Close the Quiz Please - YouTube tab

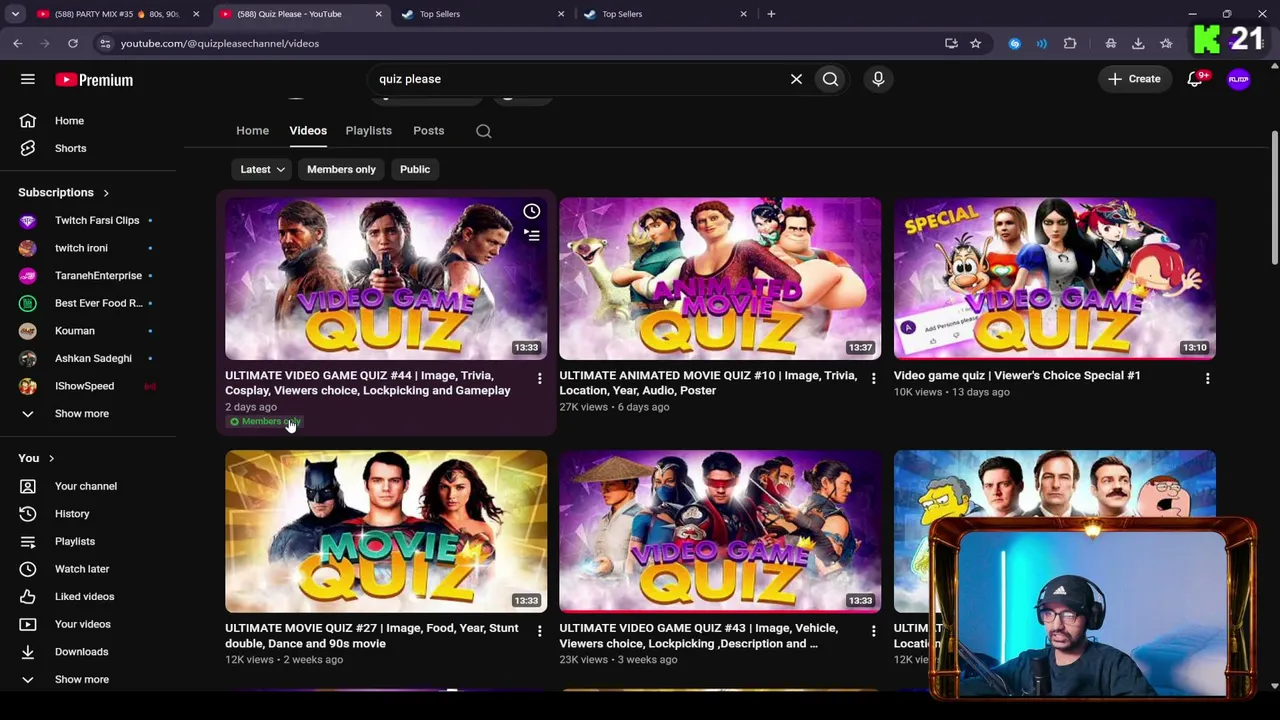point(378,14)
